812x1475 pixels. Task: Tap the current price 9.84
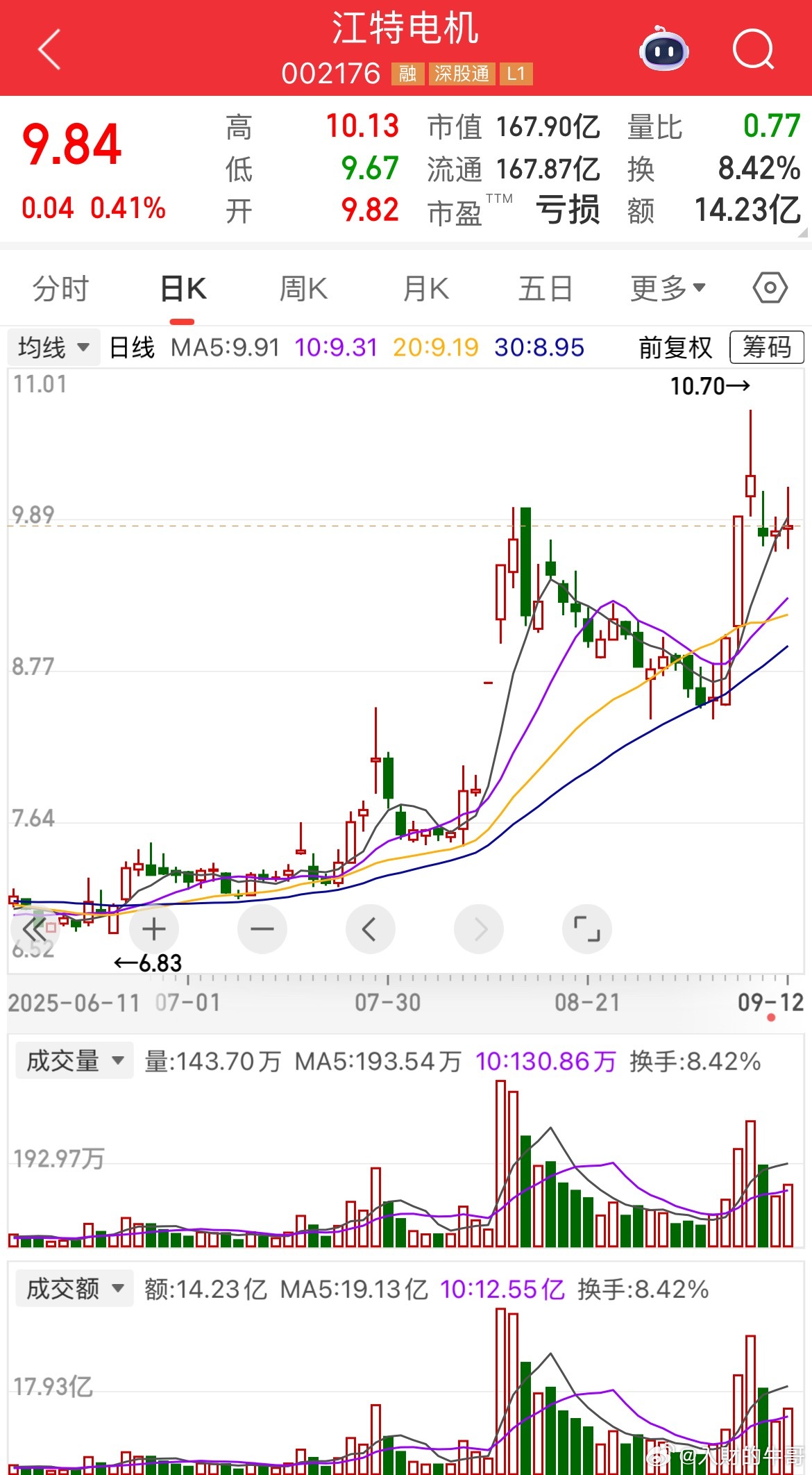tap(72, 145)
